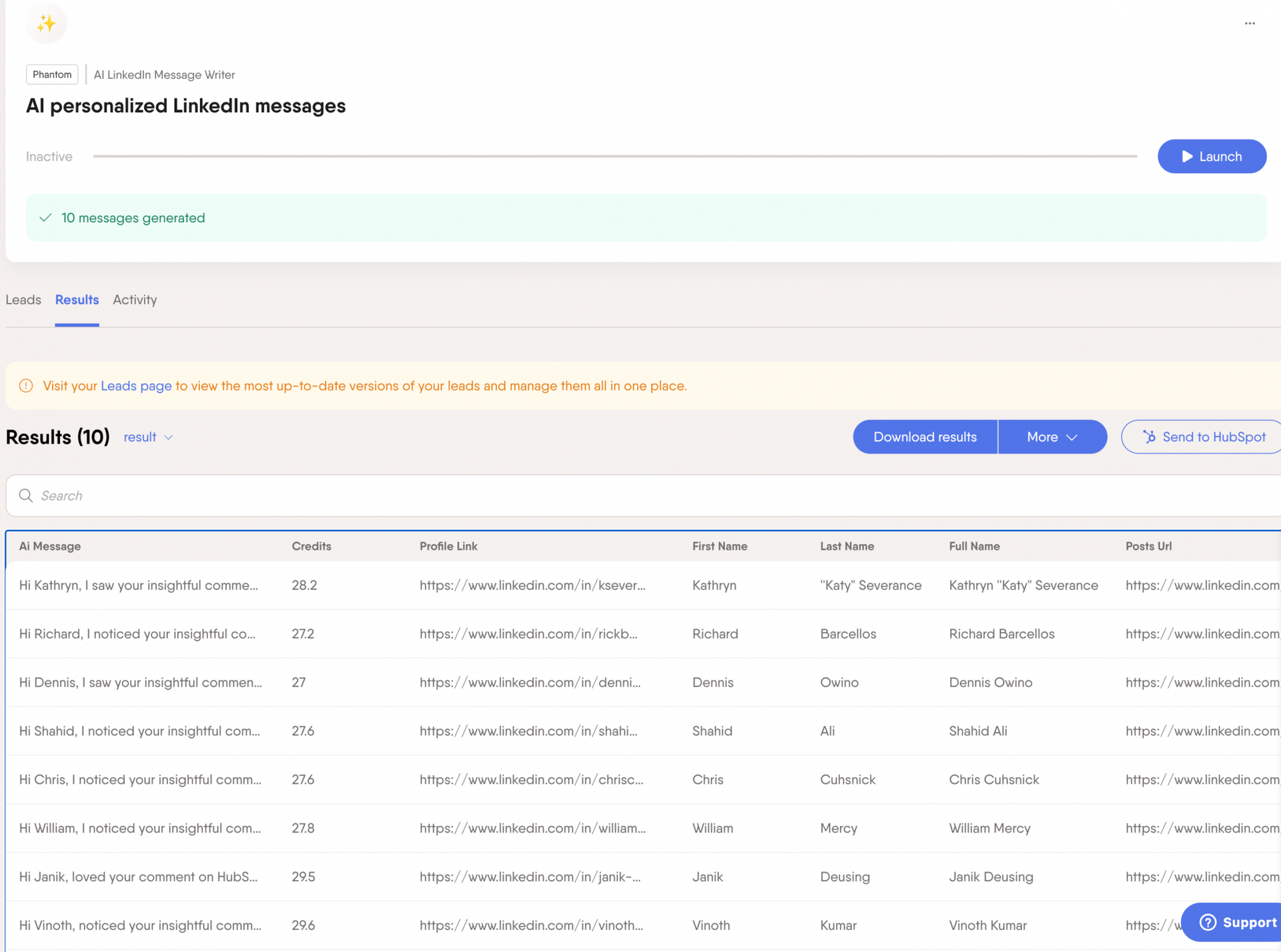The image size is (1281, 952).
Task: Click the Support help button
Action: point(1231,922)
